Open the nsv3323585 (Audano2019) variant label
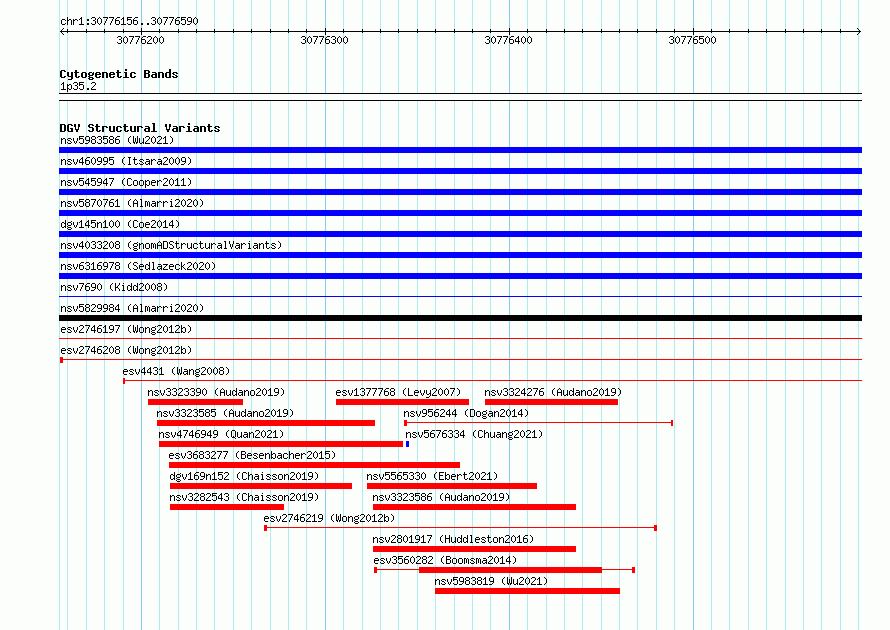890x630 pixels. [x=225, y=413]
